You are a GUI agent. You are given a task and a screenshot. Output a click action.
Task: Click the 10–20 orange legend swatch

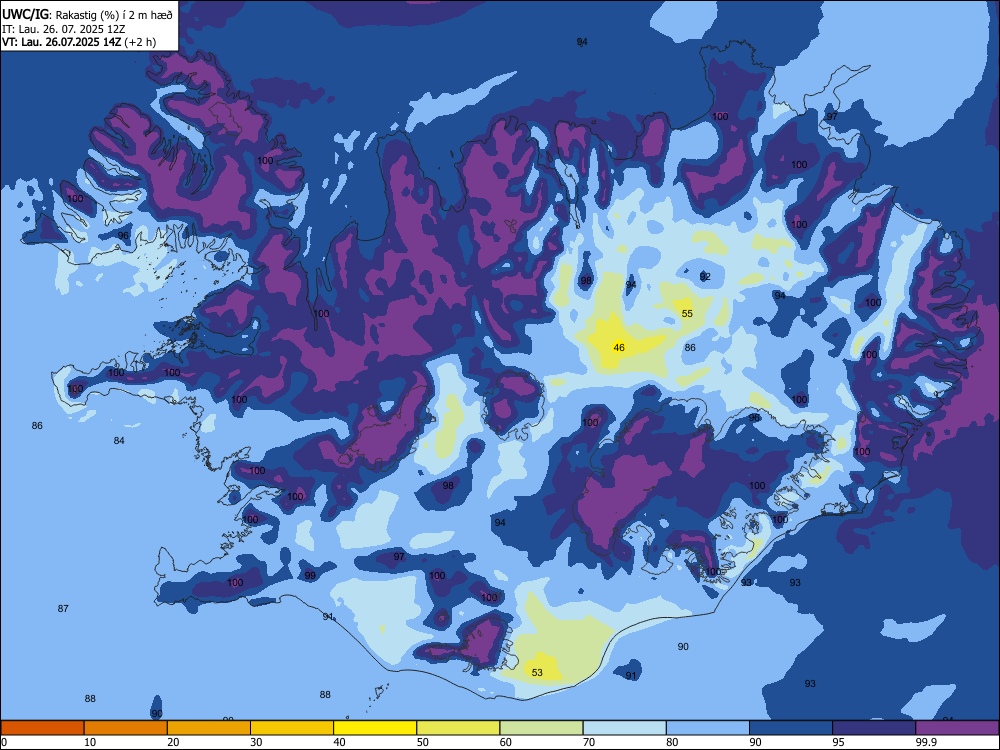tap(126, 728)
